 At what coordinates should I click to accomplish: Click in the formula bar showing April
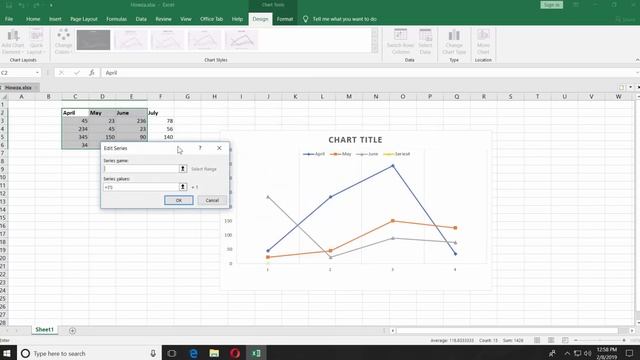[x=367, y=73]
